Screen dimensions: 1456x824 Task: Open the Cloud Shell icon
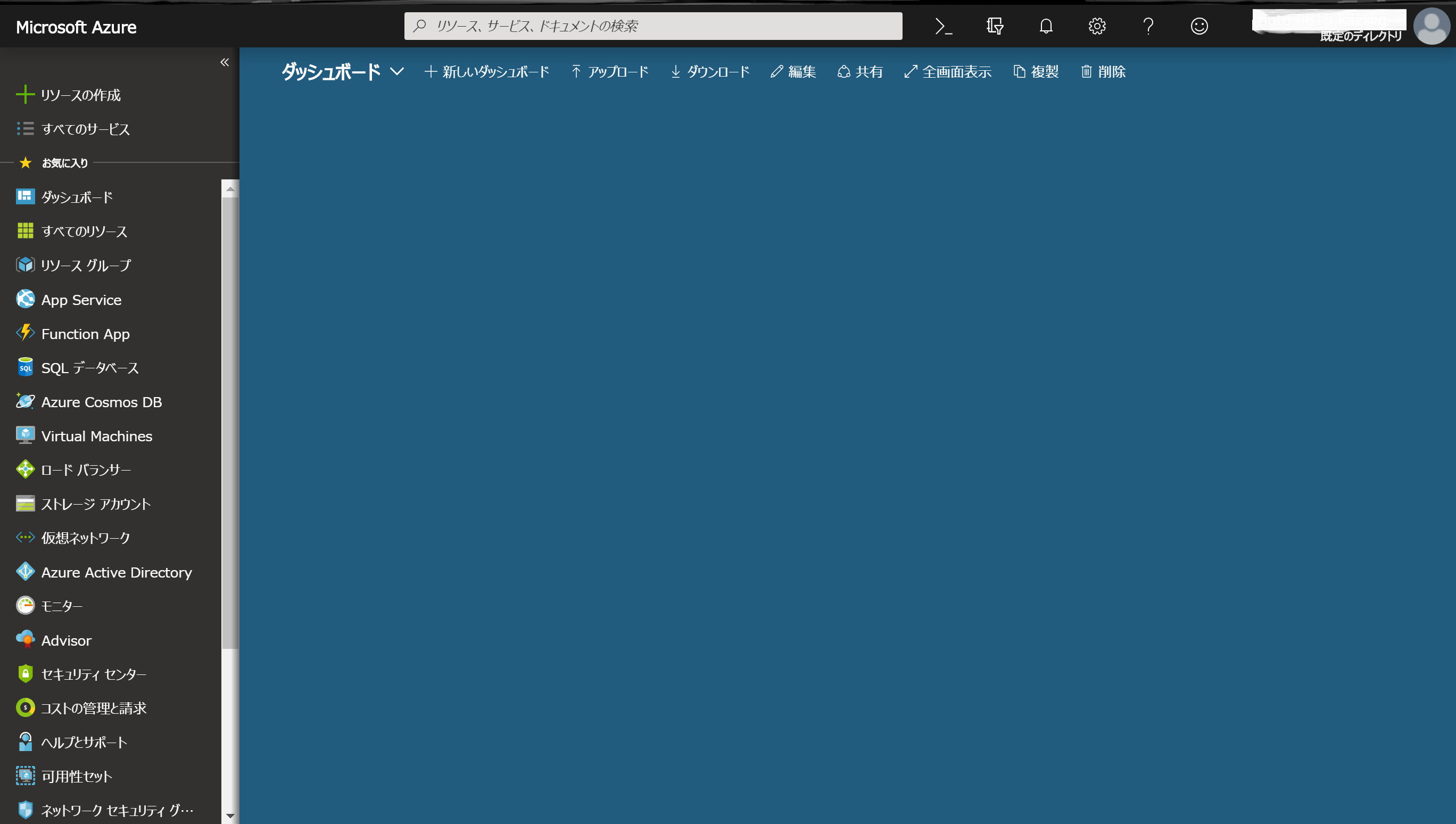tap(944, 26)
